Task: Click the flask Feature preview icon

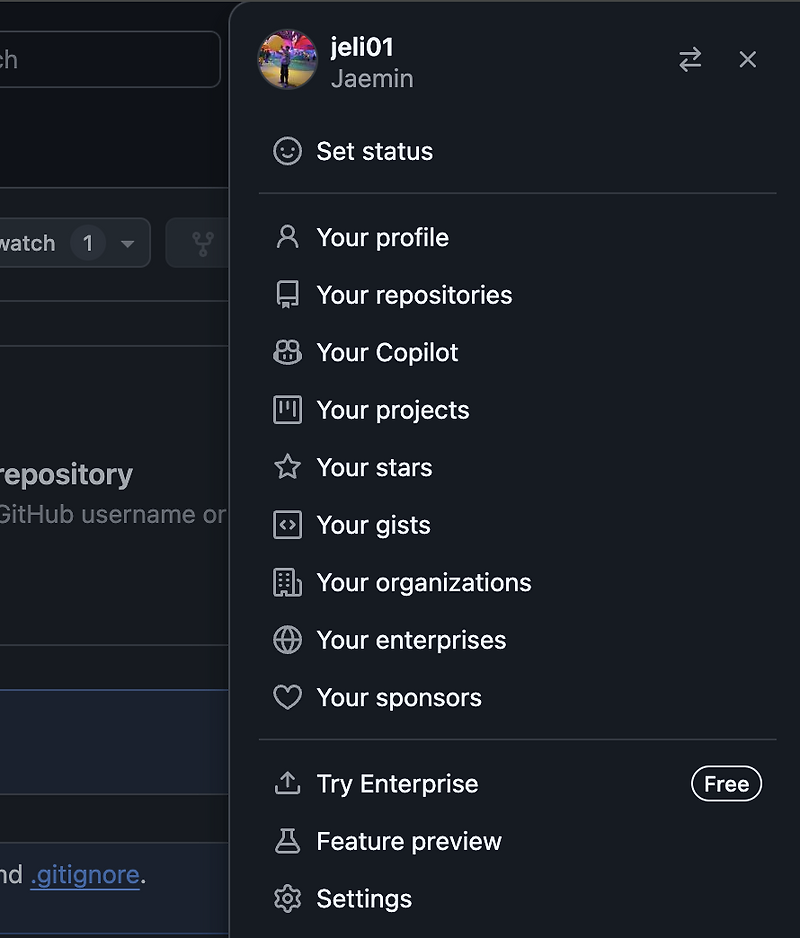Action: [x=288, y=842]
